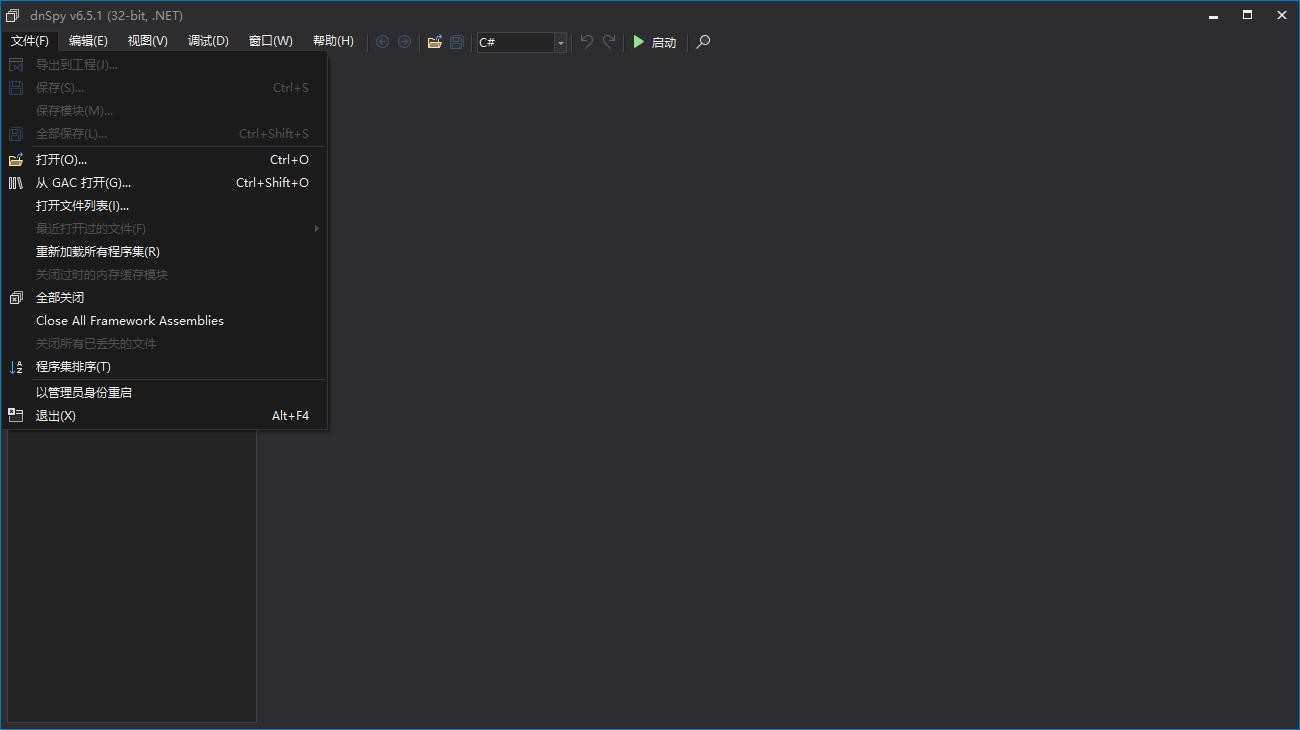Choose 打开文件列表(I)... menu entry
Image resolution: width=1300 pixels, height=730 pixels.
tap(166, 206)
